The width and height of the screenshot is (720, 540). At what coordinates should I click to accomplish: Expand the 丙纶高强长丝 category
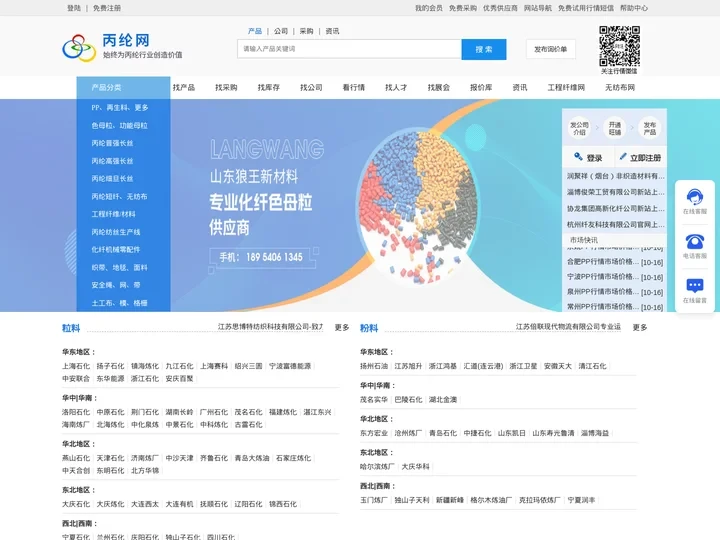point(112,161)
